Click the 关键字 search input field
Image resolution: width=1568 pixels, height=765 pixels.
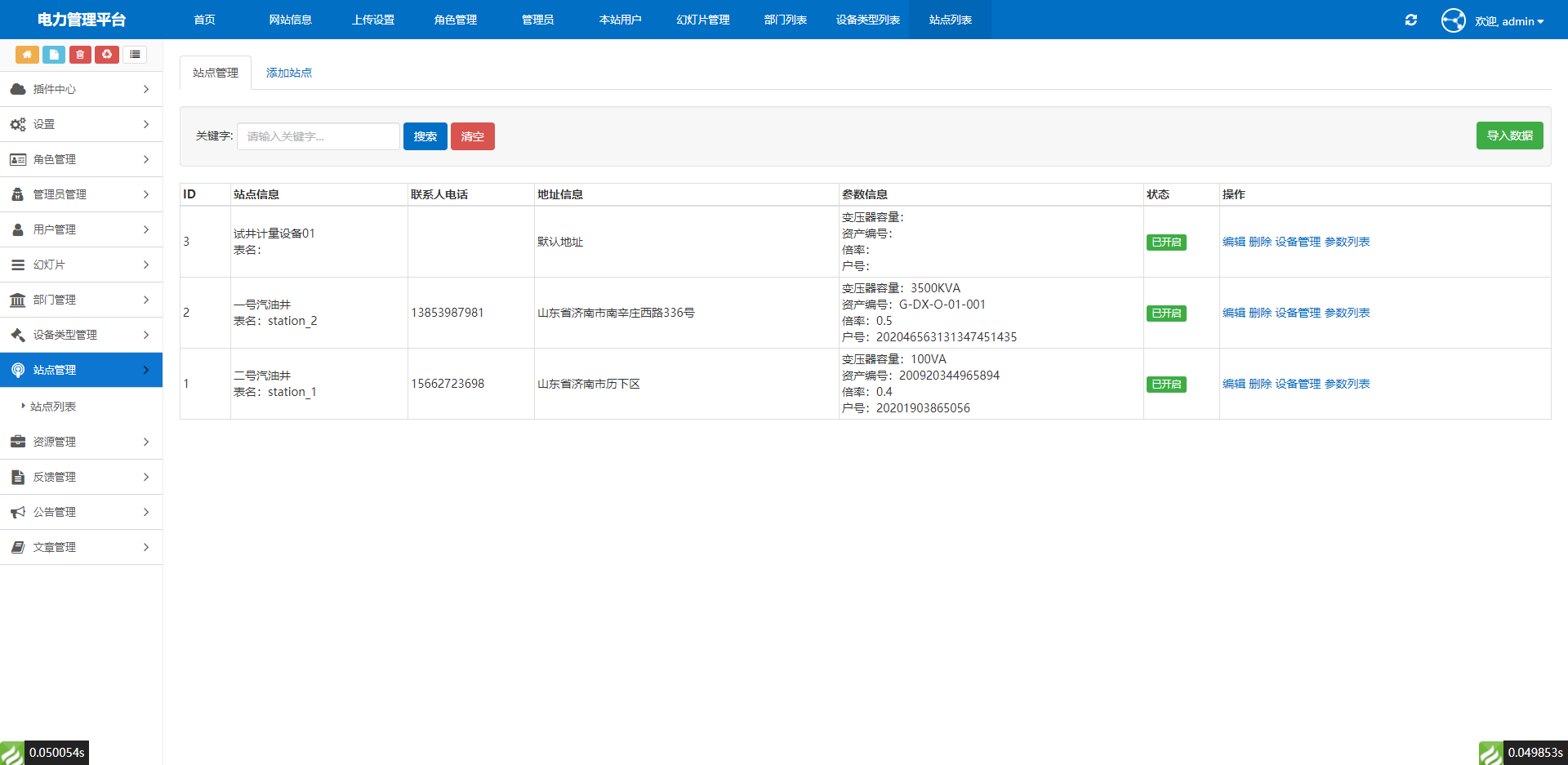[318, 136]
